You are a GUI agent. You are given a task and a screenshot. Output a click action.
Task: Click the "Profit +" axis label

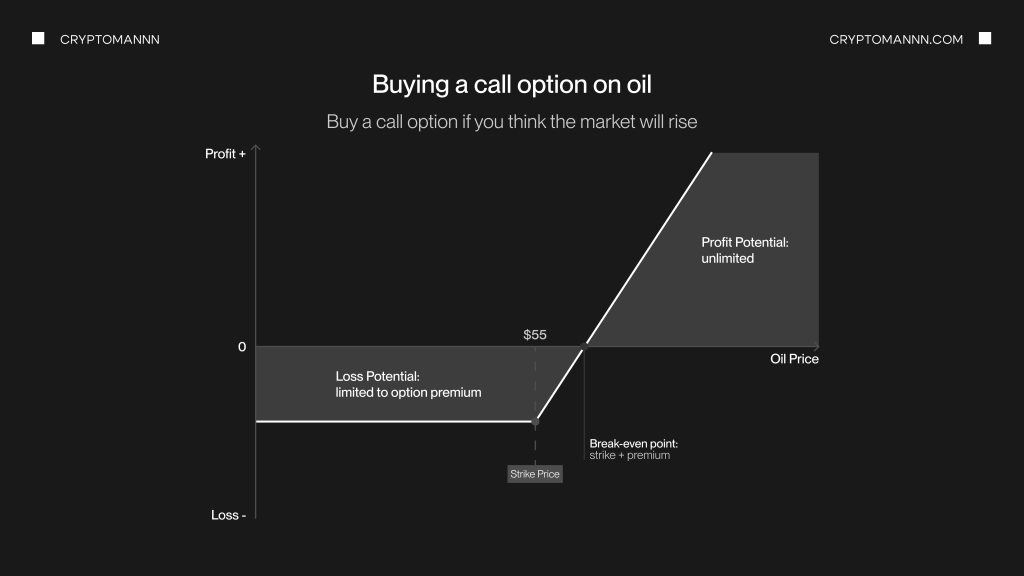pos(225,154)
